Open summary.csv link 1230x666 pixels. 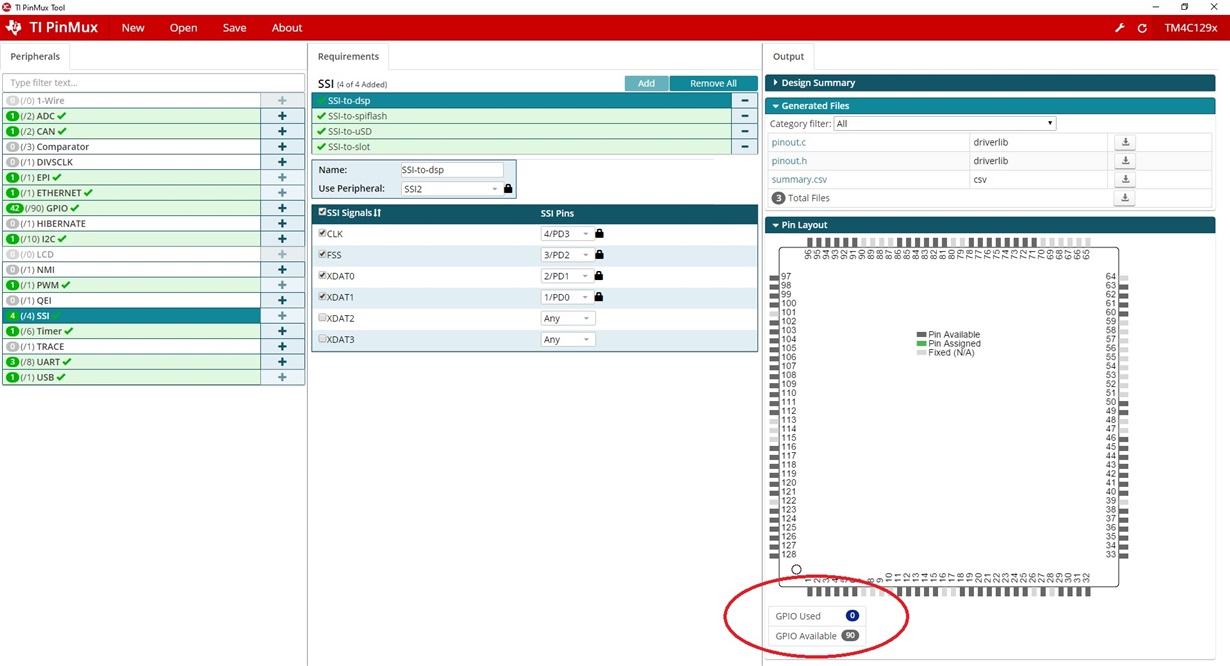pyautogui.click(x=800, y=180)
